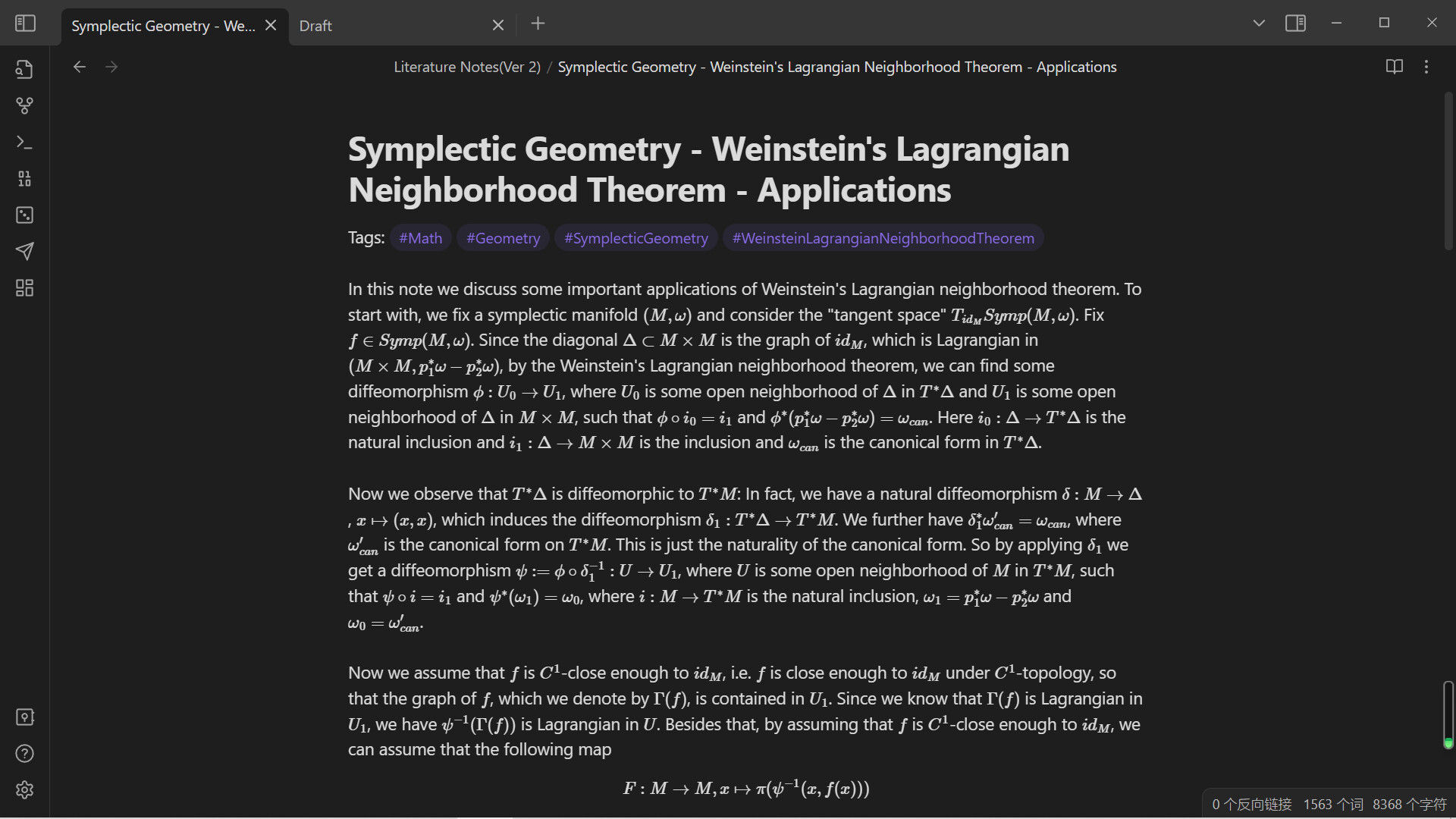Viewport: 1456px width, 819px height.
Task: Open the more options menu
Action: coord(1426,67)
